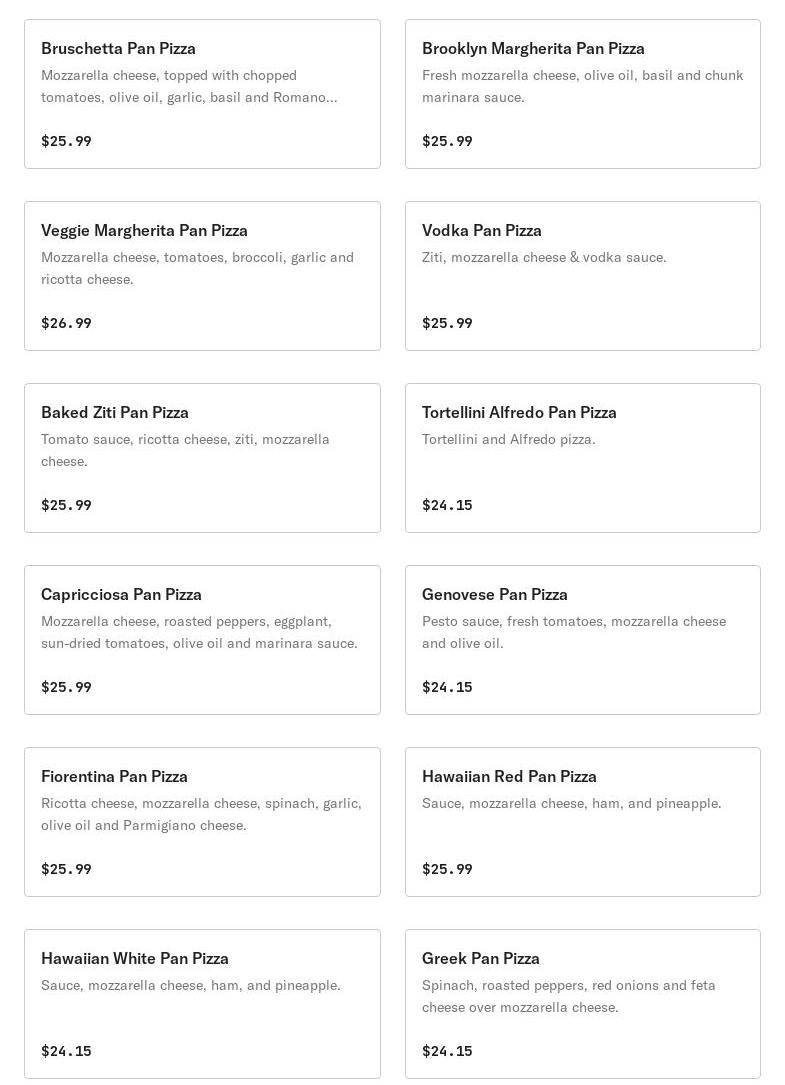The width and height of the screenshot is (785, 1085).
Task: Click truncated Bruschetta description ending Romano…
Action: 189,86
